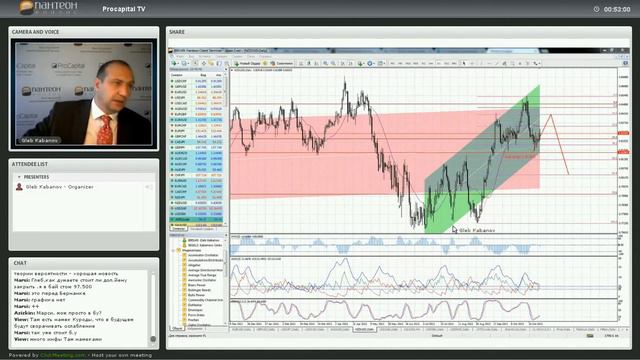Select EURUSD row in Market Watch
Viewport: 640px width, 360px height.
pos(197,92)
